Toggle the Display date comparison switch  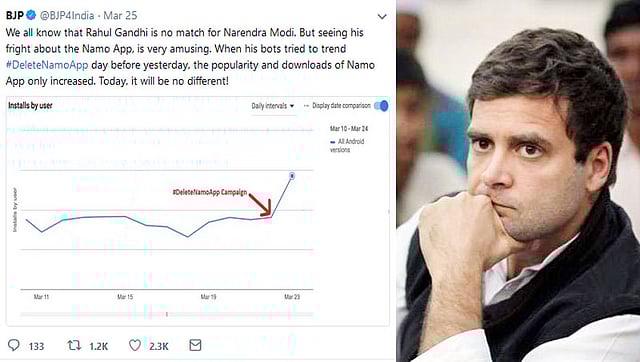[381, 106]
